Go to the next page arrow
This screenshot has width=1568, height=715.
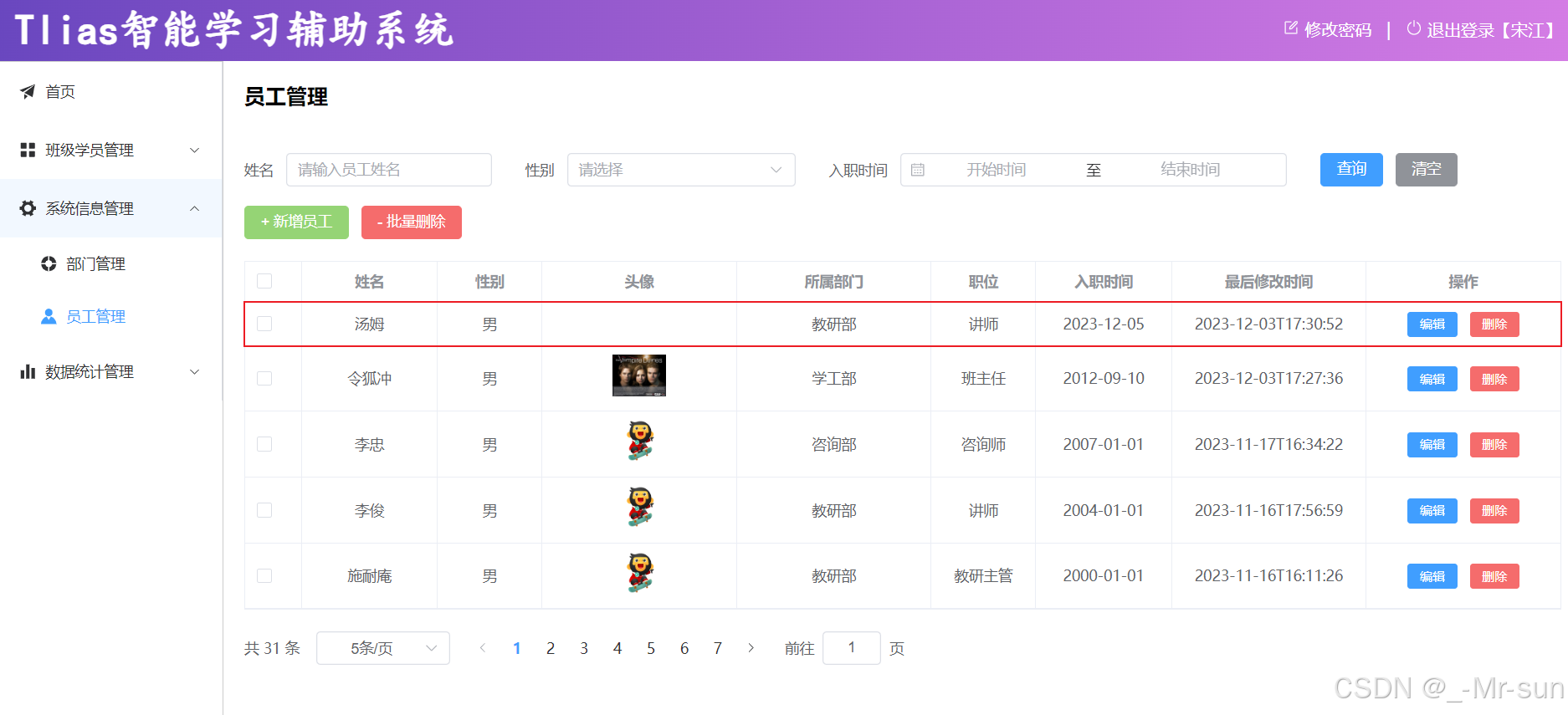click(751, 648)
